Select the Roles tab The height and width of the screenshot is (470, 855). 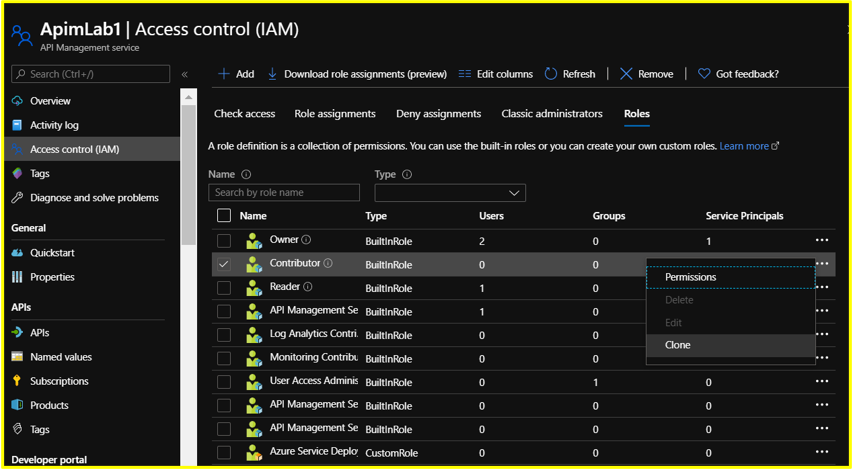pos(637,113)
